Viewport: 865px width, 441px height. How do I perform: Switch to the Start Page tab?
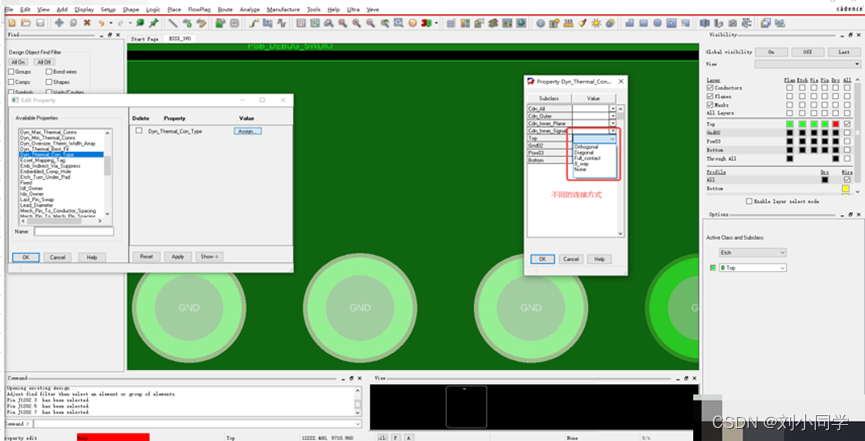click(145, 39)
